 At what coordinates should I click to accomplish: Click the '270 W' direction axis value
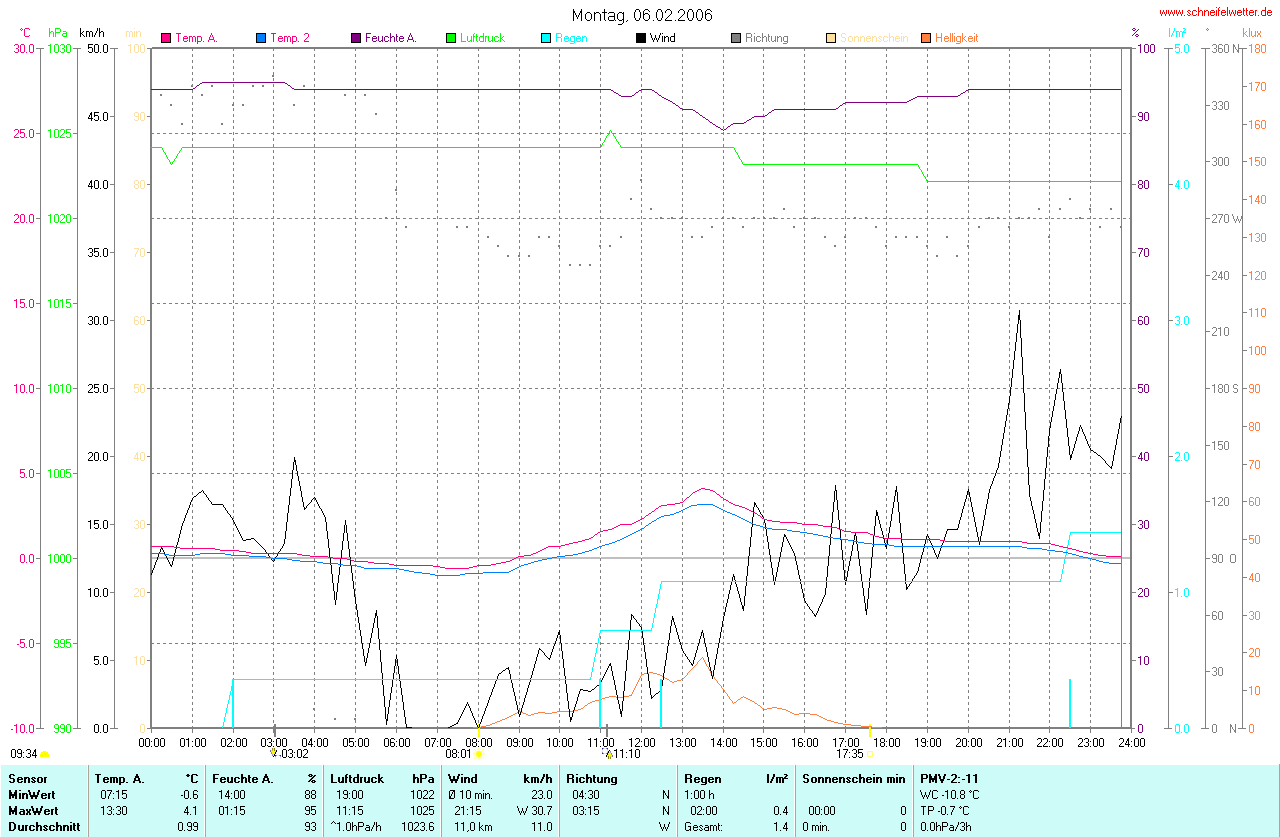(x=1226, y=218)
